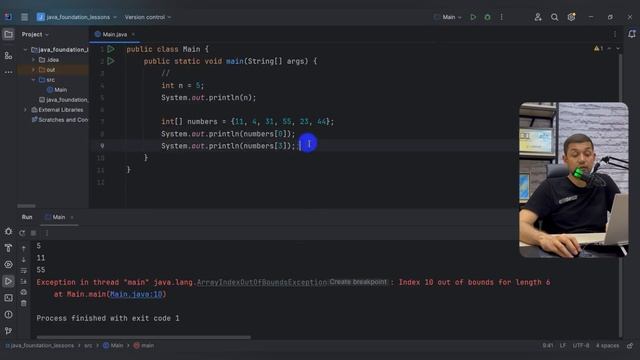
Task: Select Main class in project tree
Action: click(x=57, y=90)
